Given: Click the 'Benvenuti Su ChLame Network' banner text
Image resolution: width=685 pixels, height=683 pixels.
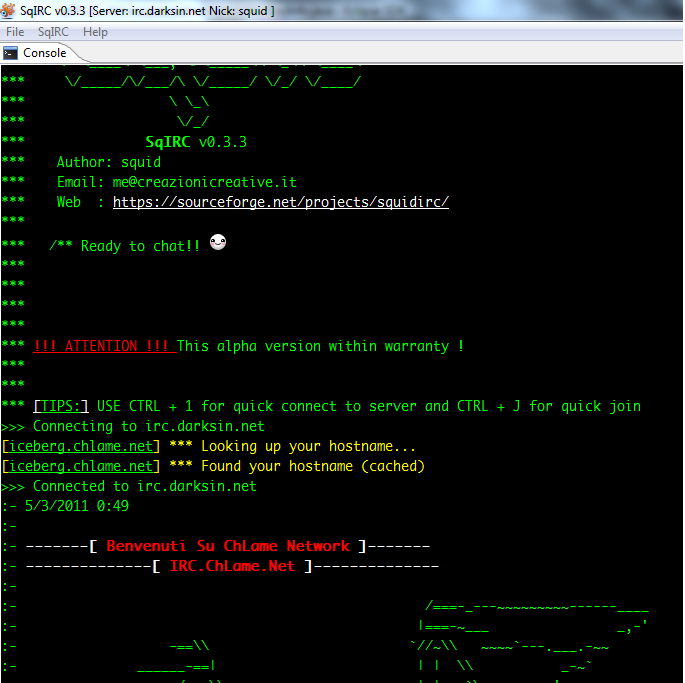Looking at the screenshot, I should (x=228, y=546).
